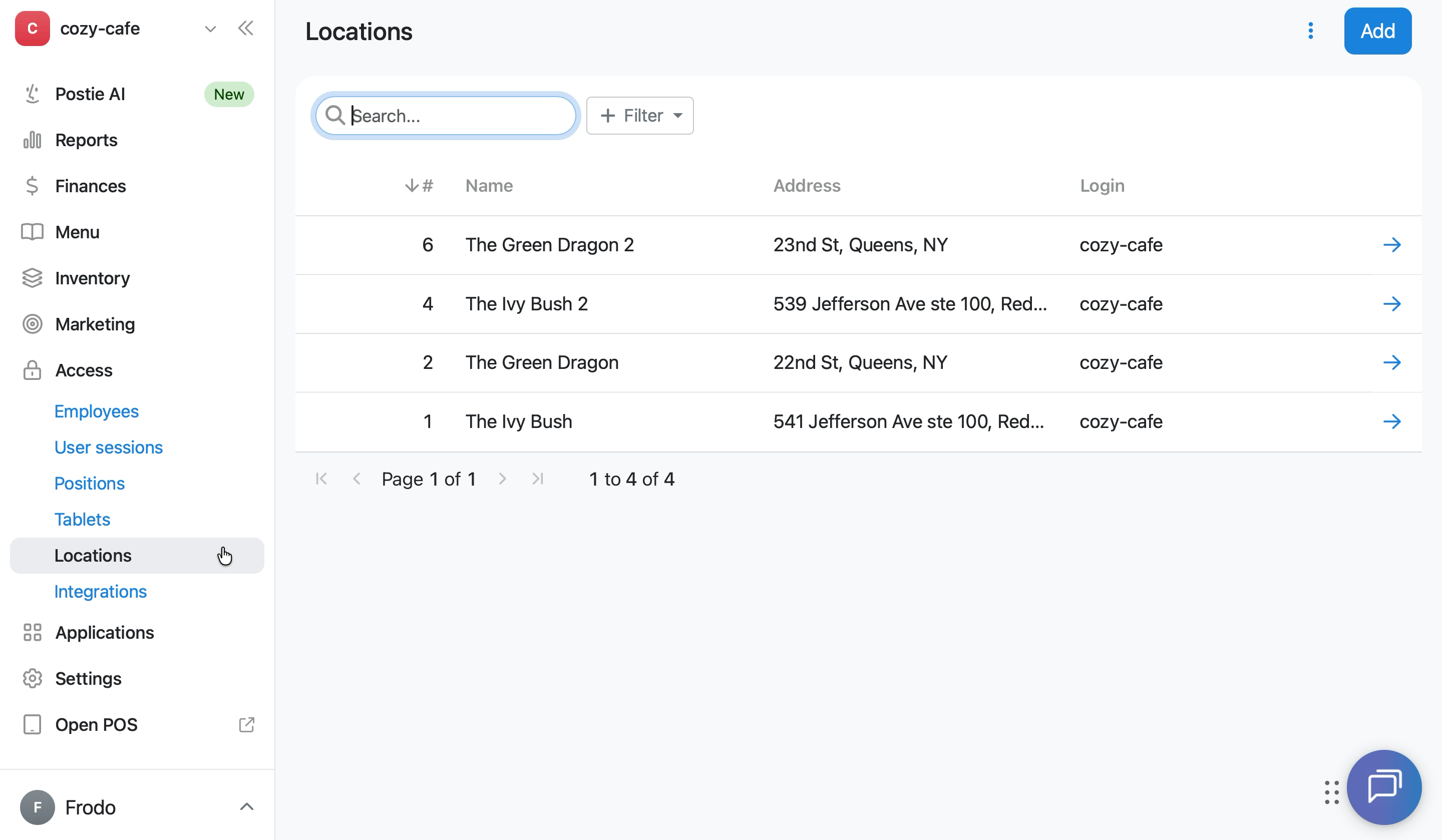Open the Employees submenu link
This screenshot has height=840, width=1442.
[x=97, y=411]
